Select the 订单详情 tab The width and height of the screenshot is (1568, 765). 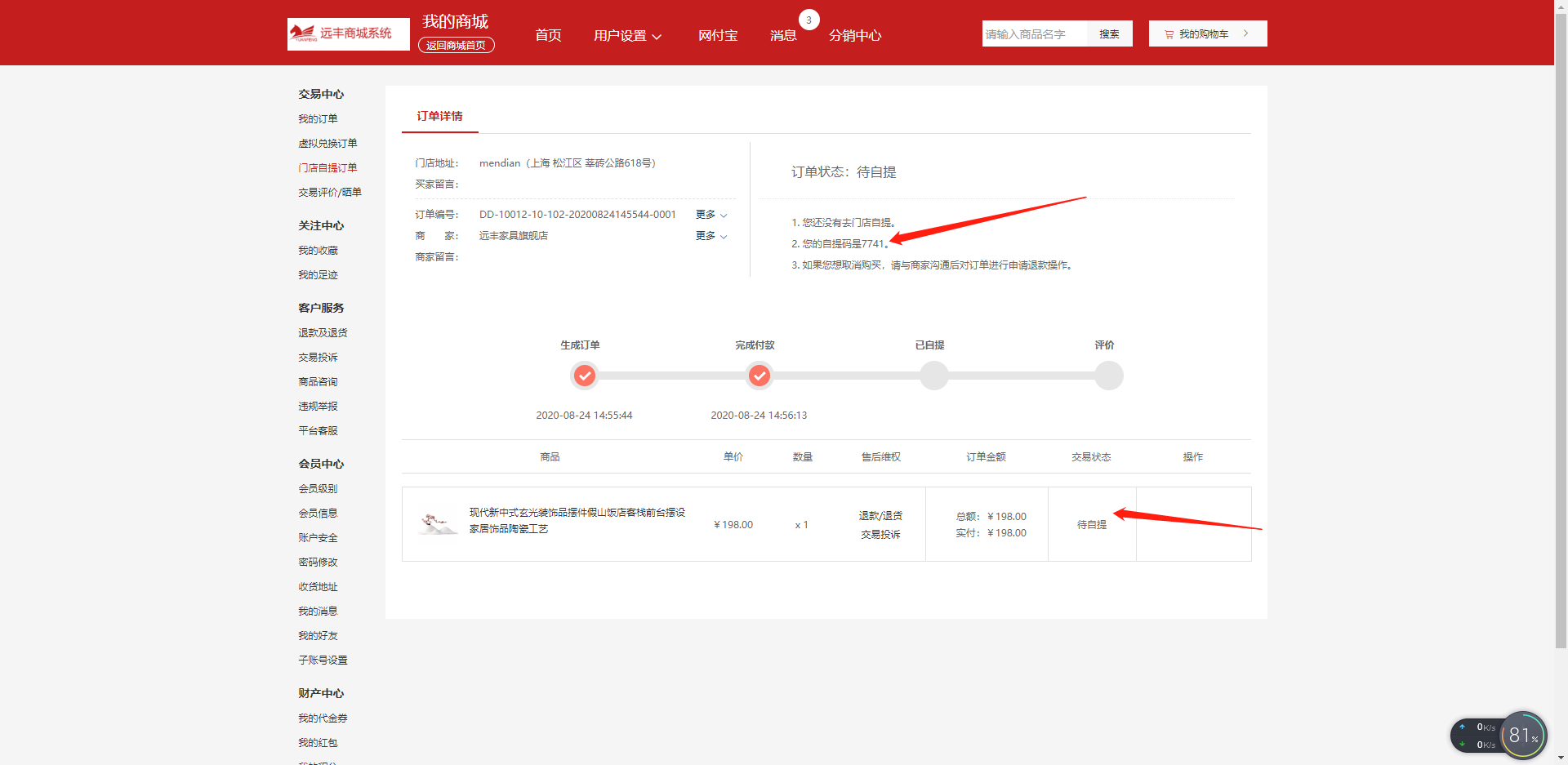(439, 116)
